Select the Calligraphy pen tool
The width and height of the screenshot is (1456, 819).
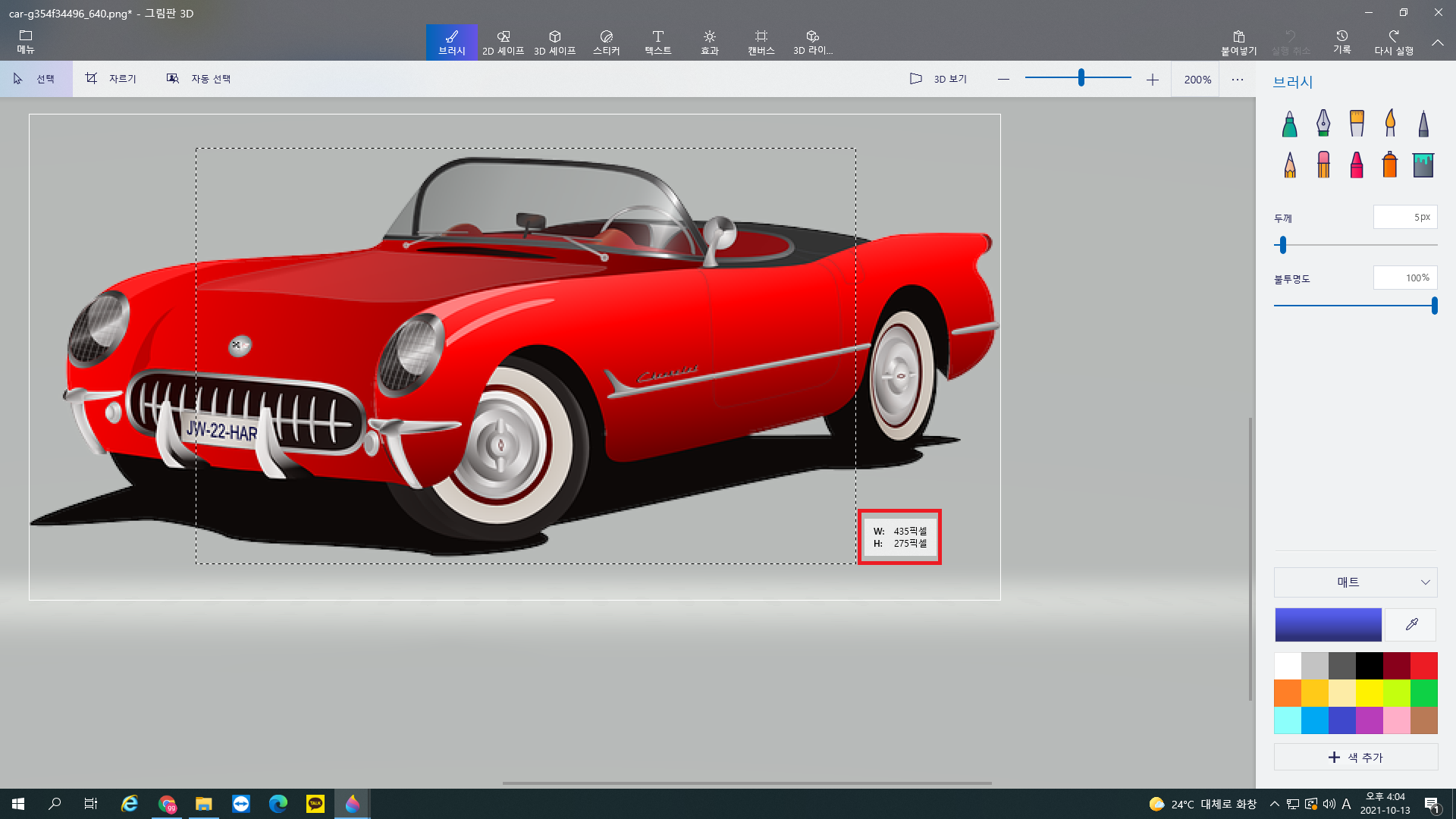[x=1323, y=124]
